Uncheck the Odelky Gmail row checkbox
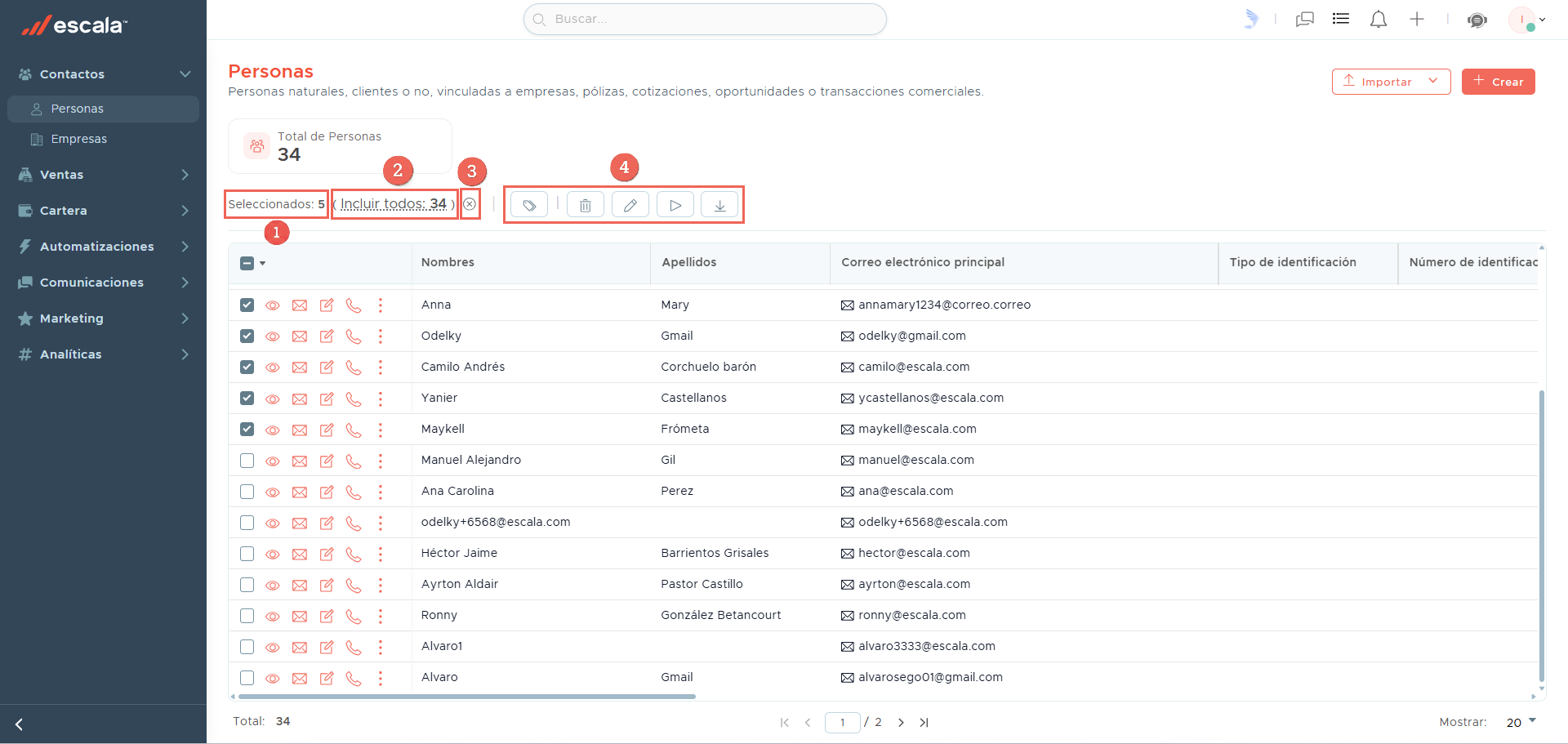 [x=247, y=336]
